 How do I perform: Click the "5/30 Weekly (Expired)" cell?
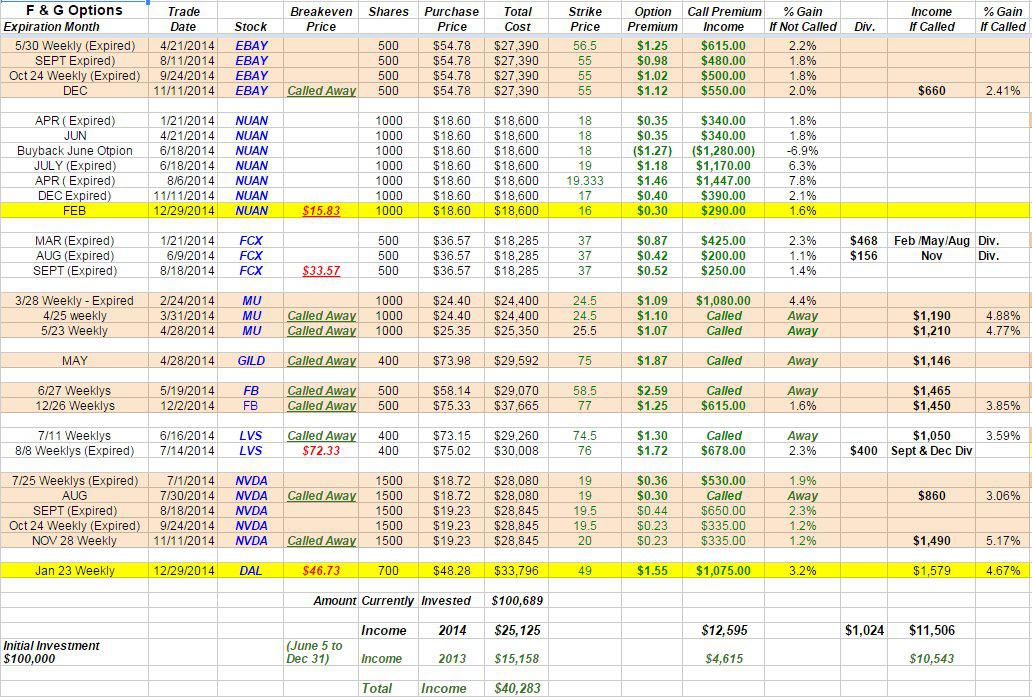tap(74, 46)
